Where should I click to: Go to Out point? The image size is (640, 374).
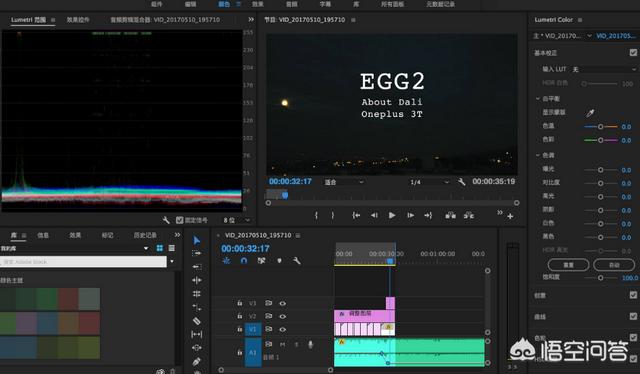point(428,215)
